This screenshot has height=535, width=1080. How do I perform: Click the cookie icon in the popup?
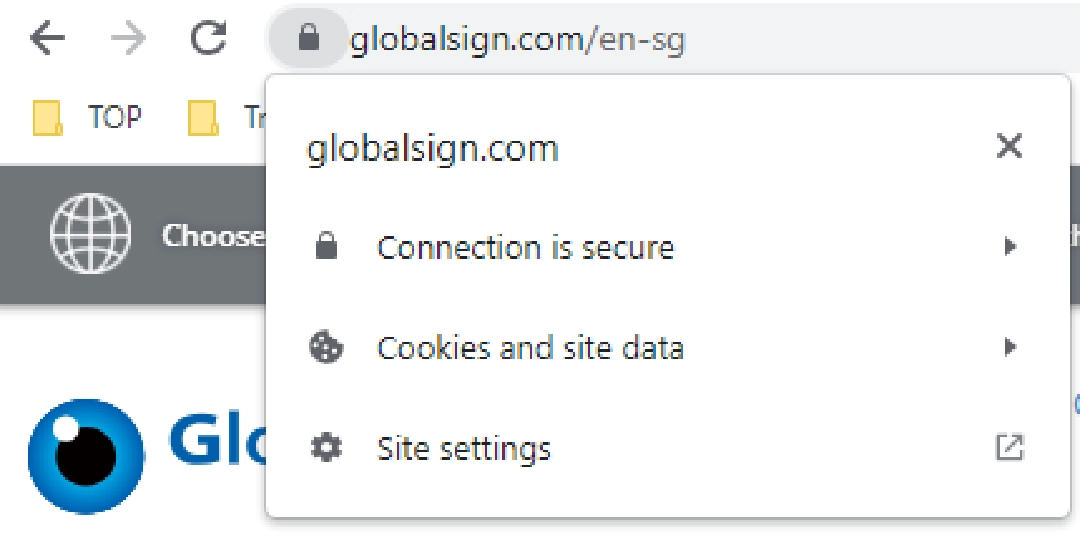tap(326, 348)
